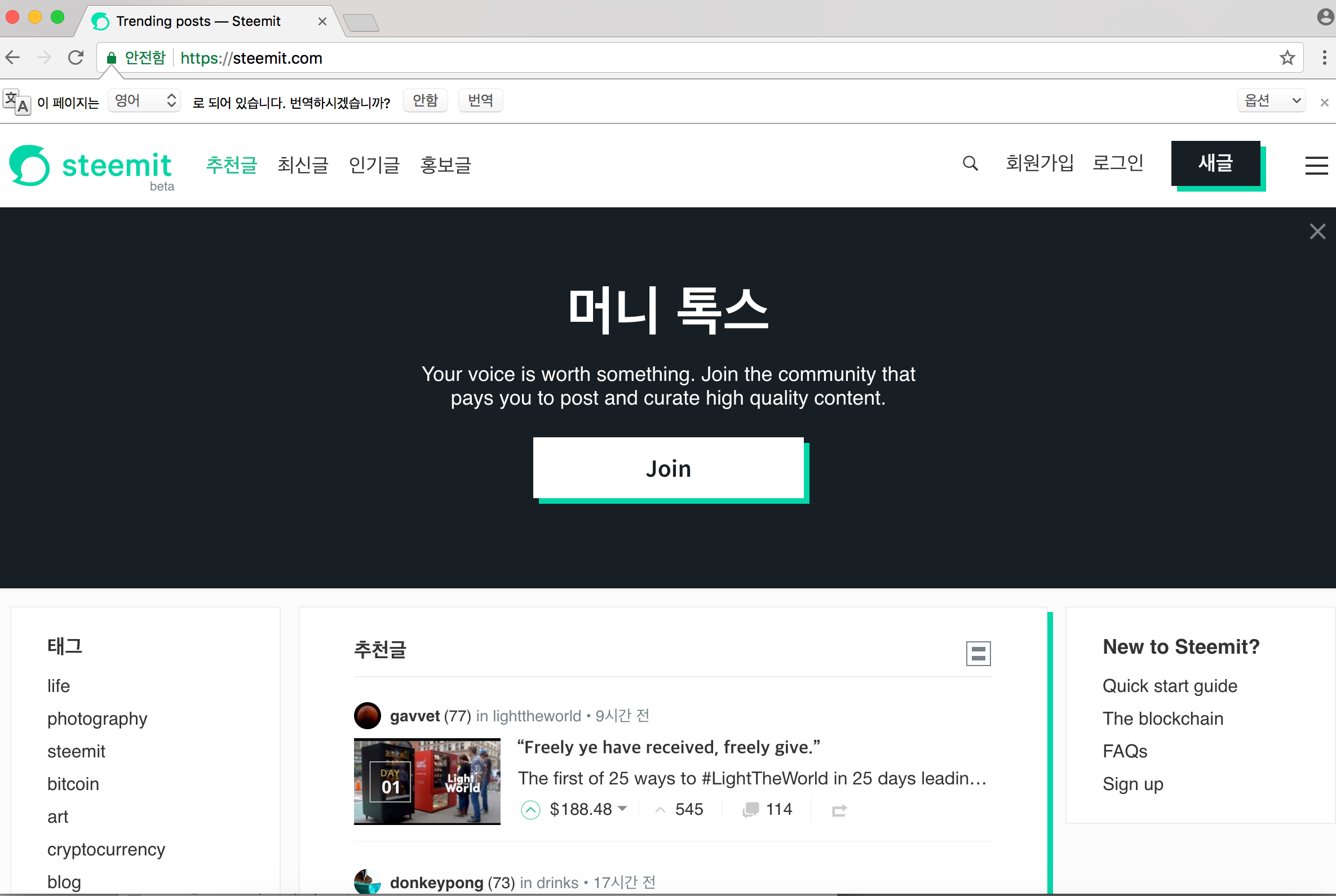Click the browser back arrow
Viewport: 1336px width, 896px height.
pos(12,57)
